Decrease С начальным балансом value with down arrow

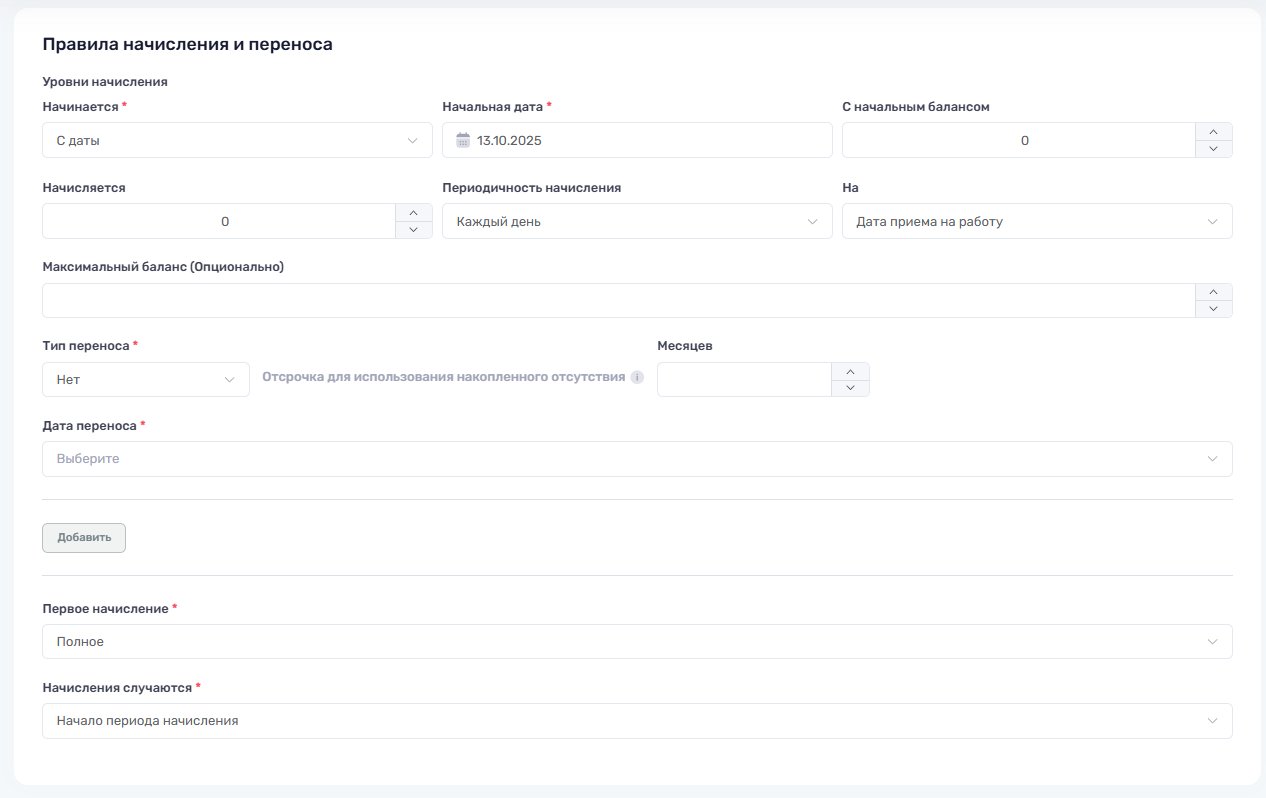point(1213,149)
